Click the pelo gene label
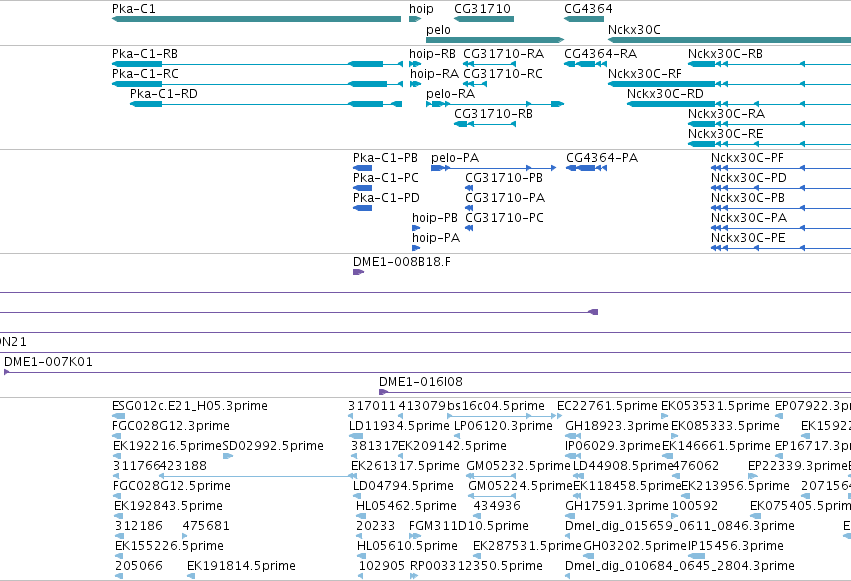The image size is (851, 581). click(439, 30)
